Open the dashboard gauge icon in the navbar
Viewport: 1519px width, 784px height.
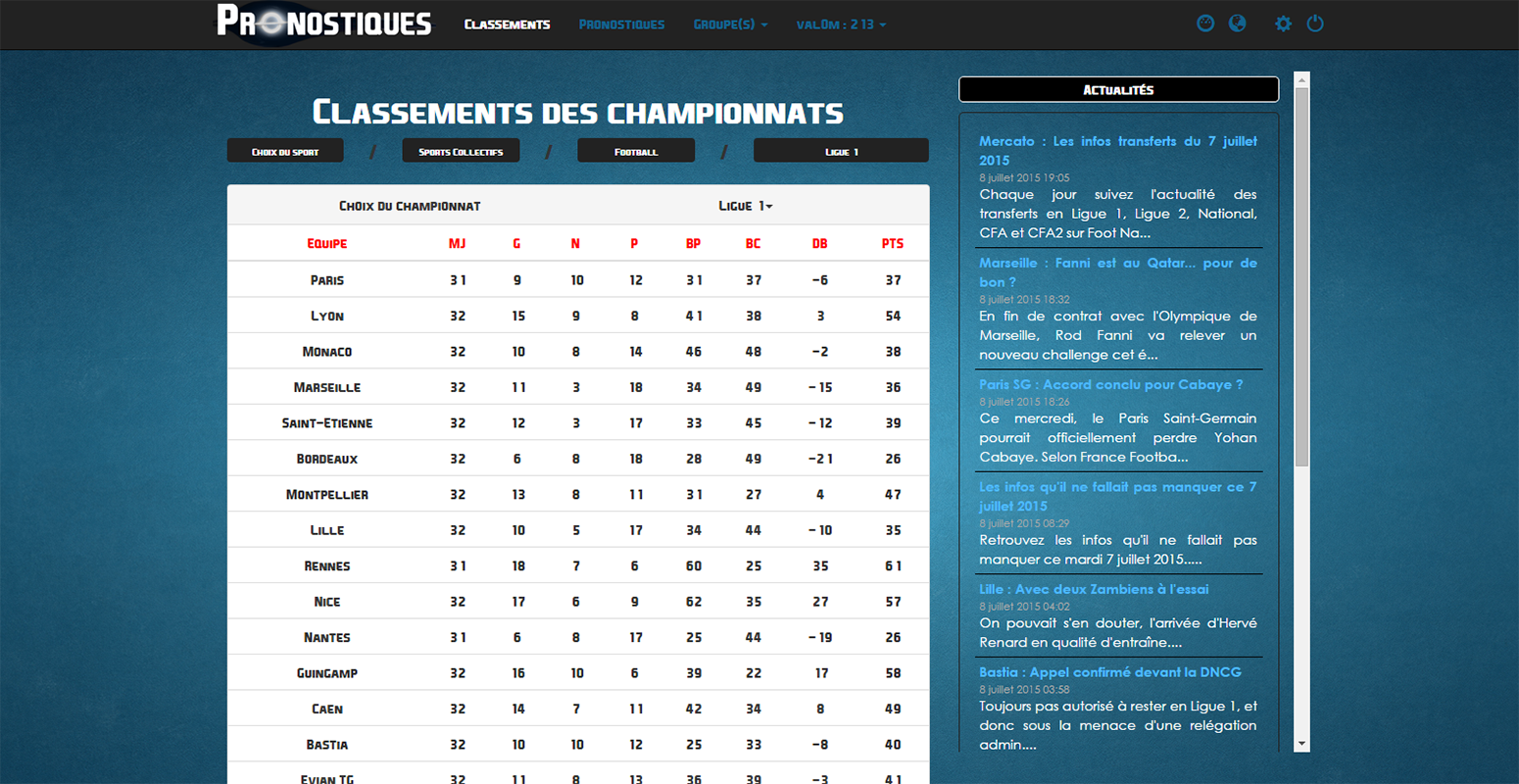tap(1204, 23)
